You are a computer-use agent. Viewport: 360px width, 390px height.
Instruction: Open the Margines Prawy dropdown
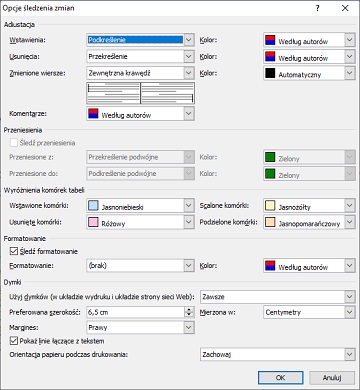(x=189, y=327)
